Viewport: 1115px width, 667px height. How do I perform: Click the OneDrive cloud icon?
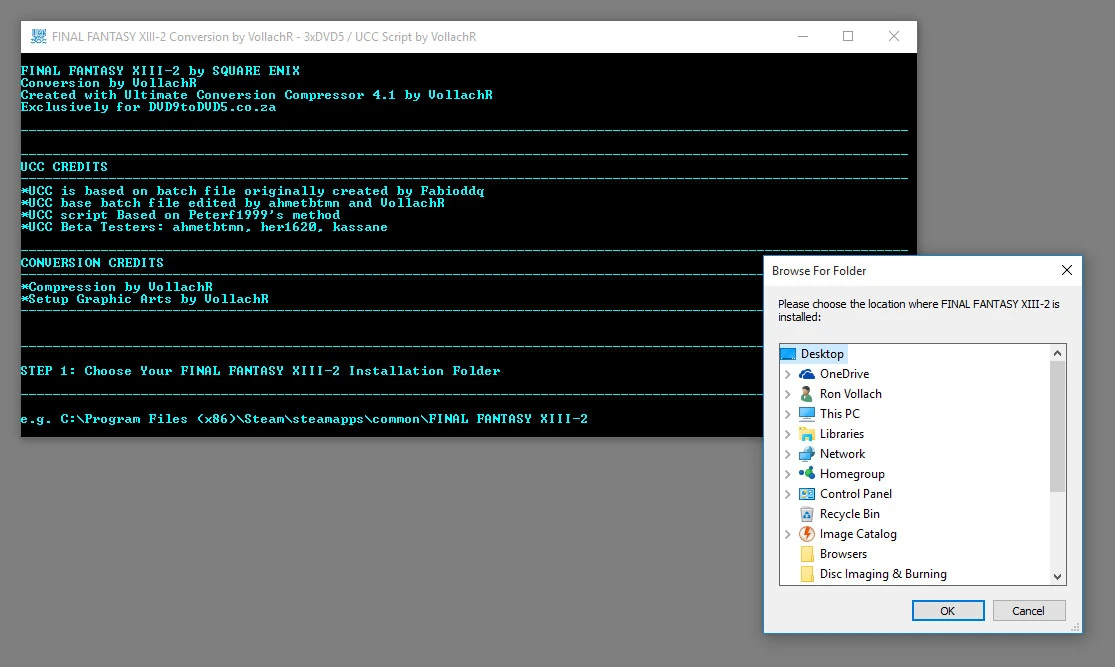pyautogui.click(x=806, y=374)
